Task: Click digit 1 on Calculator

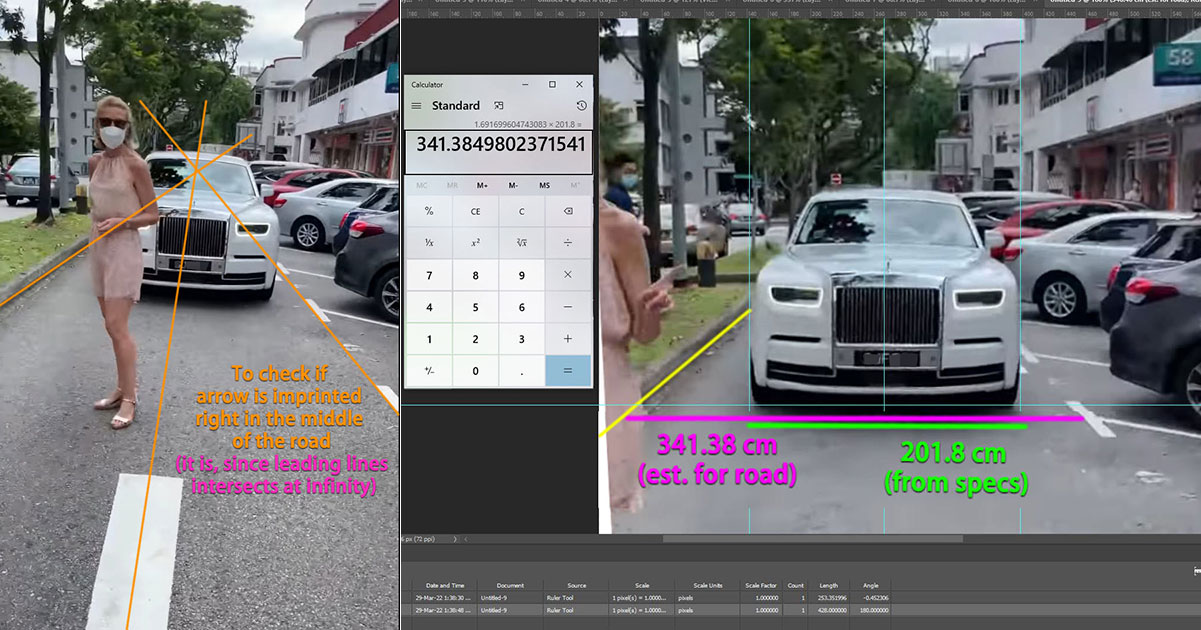Action: 429,339
